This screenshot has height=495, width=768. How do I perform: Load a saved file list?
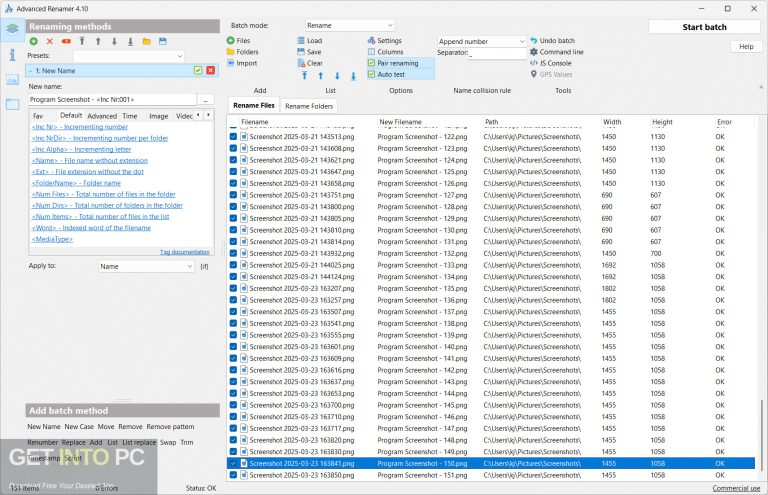click(x=310, y=41)
